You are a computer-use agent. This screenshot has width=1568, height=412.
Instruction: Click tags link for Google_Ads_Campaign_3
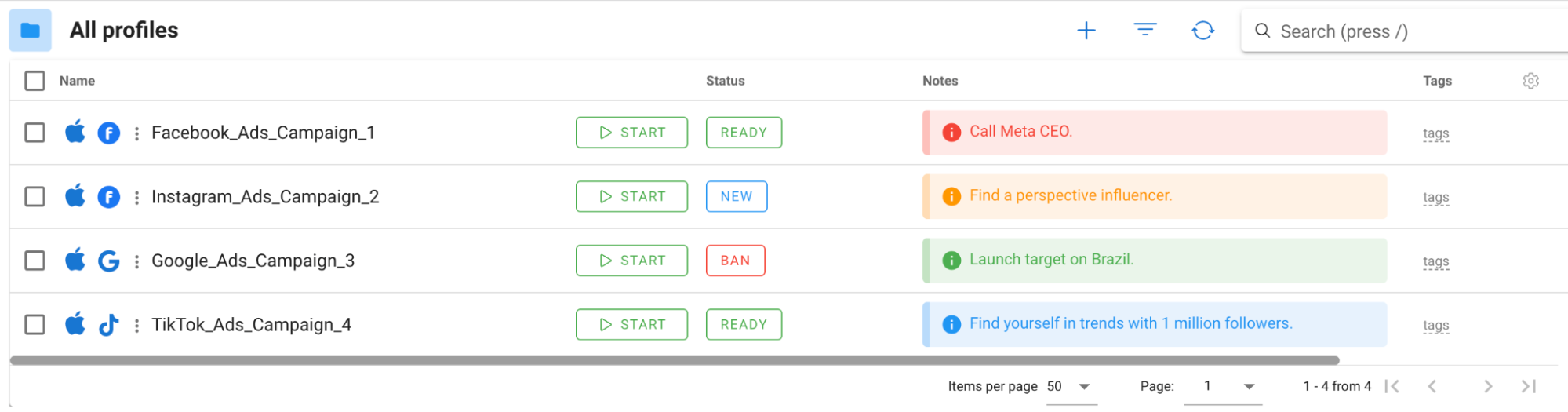[x=1435, y=261]
